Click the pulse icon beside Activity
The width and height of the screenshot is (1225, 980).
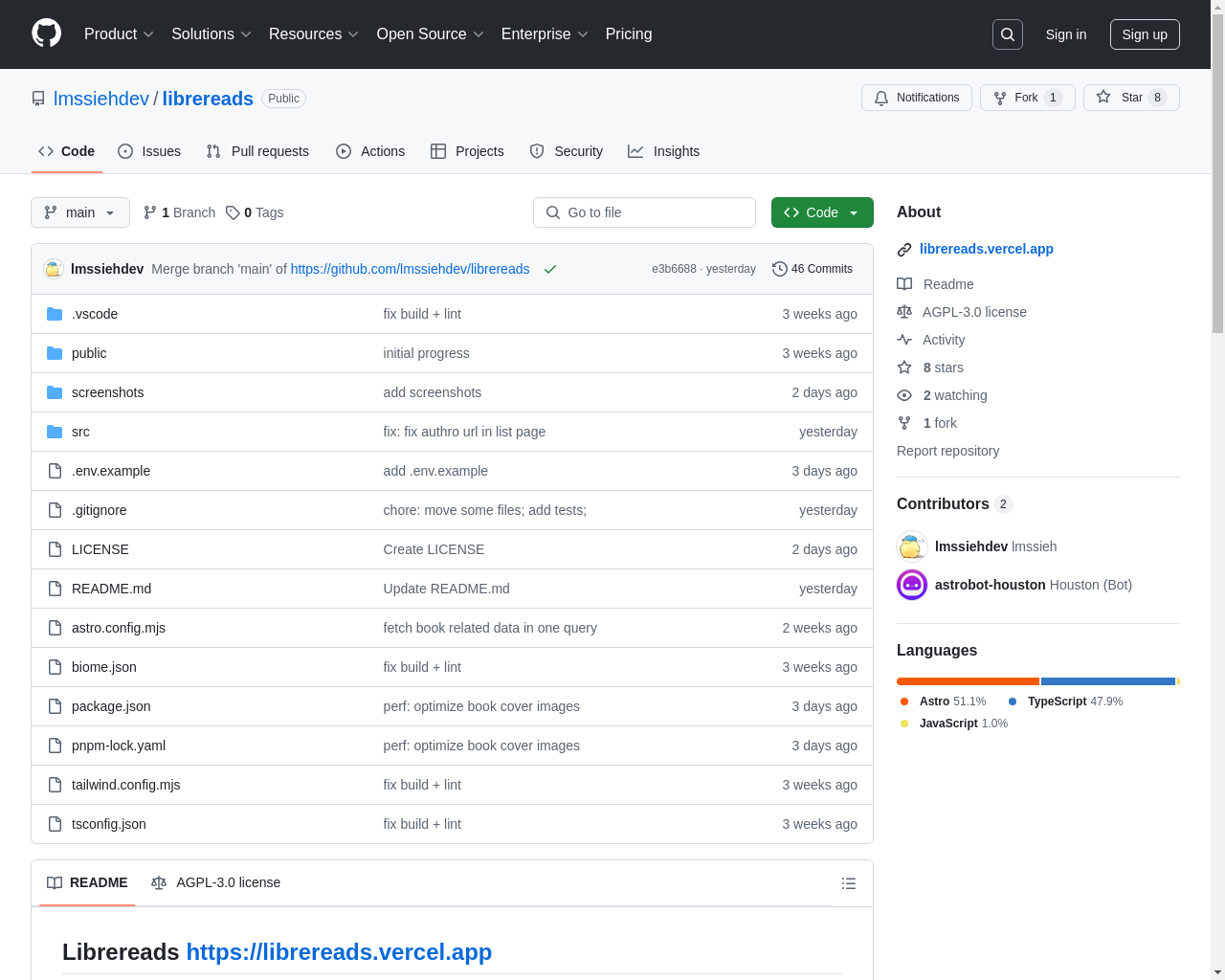tap(904, 340)
